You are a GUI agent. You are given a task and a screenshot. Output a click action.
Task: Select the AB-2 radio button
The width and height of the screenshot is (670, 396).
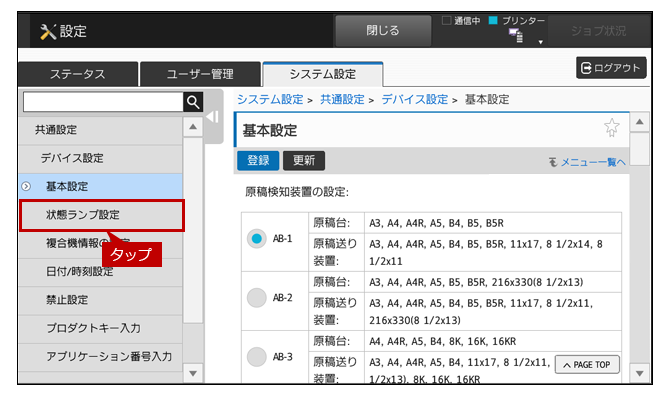(x=256, y=298)
